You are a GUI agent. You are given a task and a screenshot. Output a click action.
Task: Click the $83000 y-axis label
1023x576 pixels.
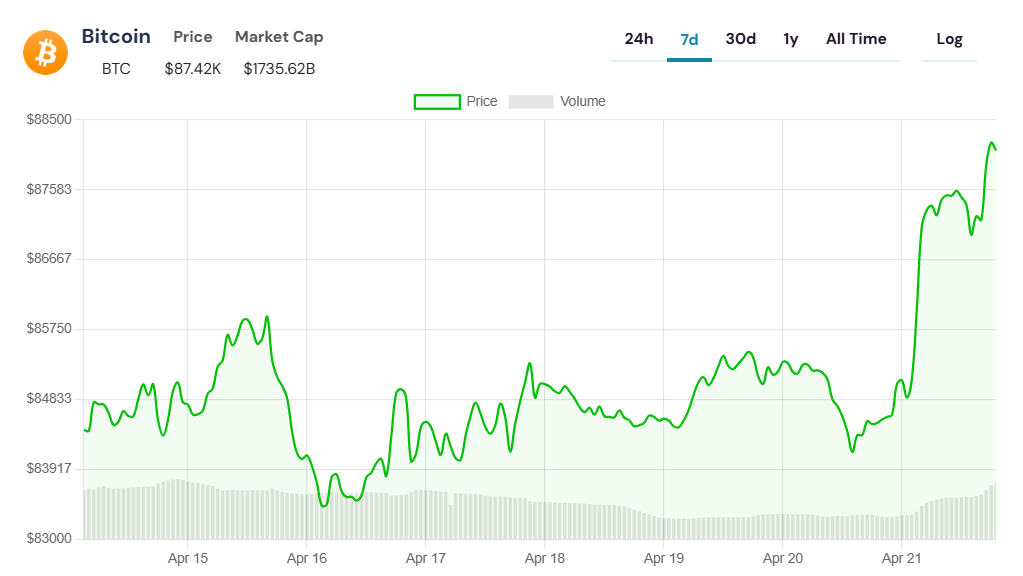(x=49, y=538)
